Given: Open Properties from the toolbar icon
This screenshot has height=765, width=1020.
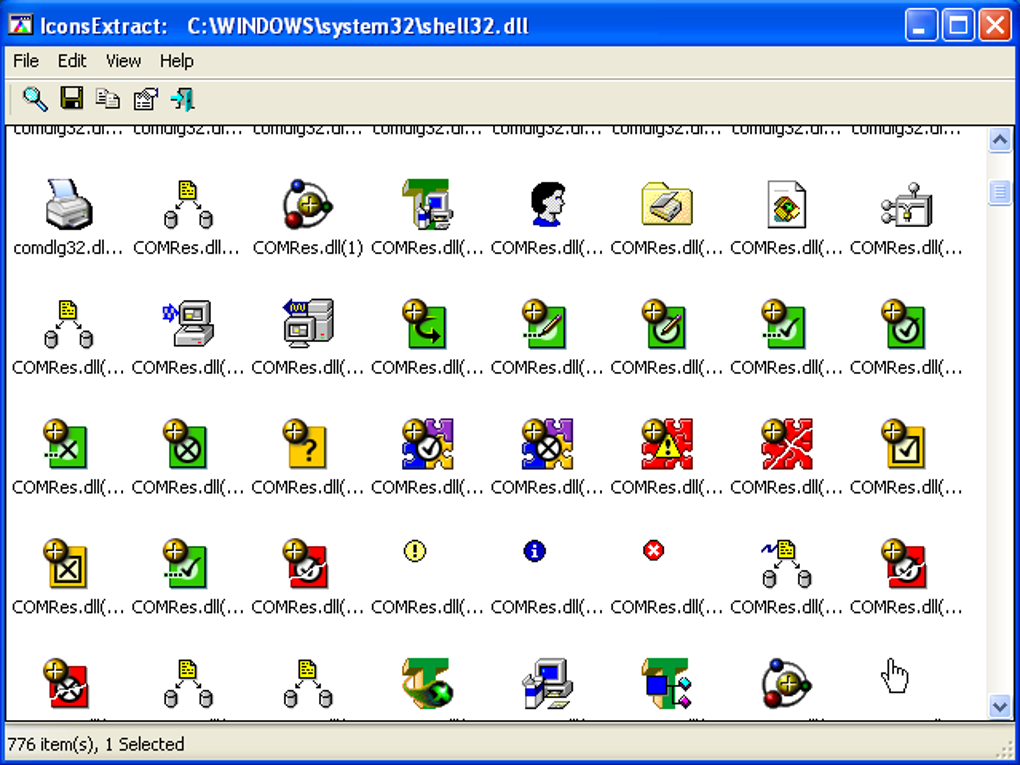Looking at the screenshot, I should pyautogui.click(x=146, y=99).
